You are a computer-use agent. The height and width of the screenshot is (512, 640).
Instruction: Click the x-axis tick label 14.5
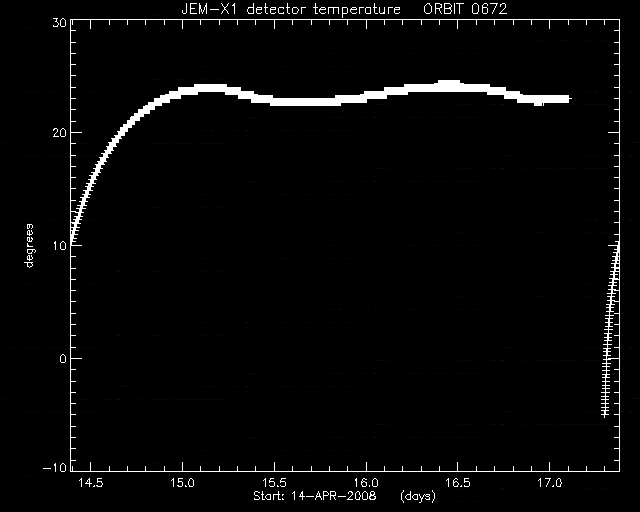tap(91, 483)
